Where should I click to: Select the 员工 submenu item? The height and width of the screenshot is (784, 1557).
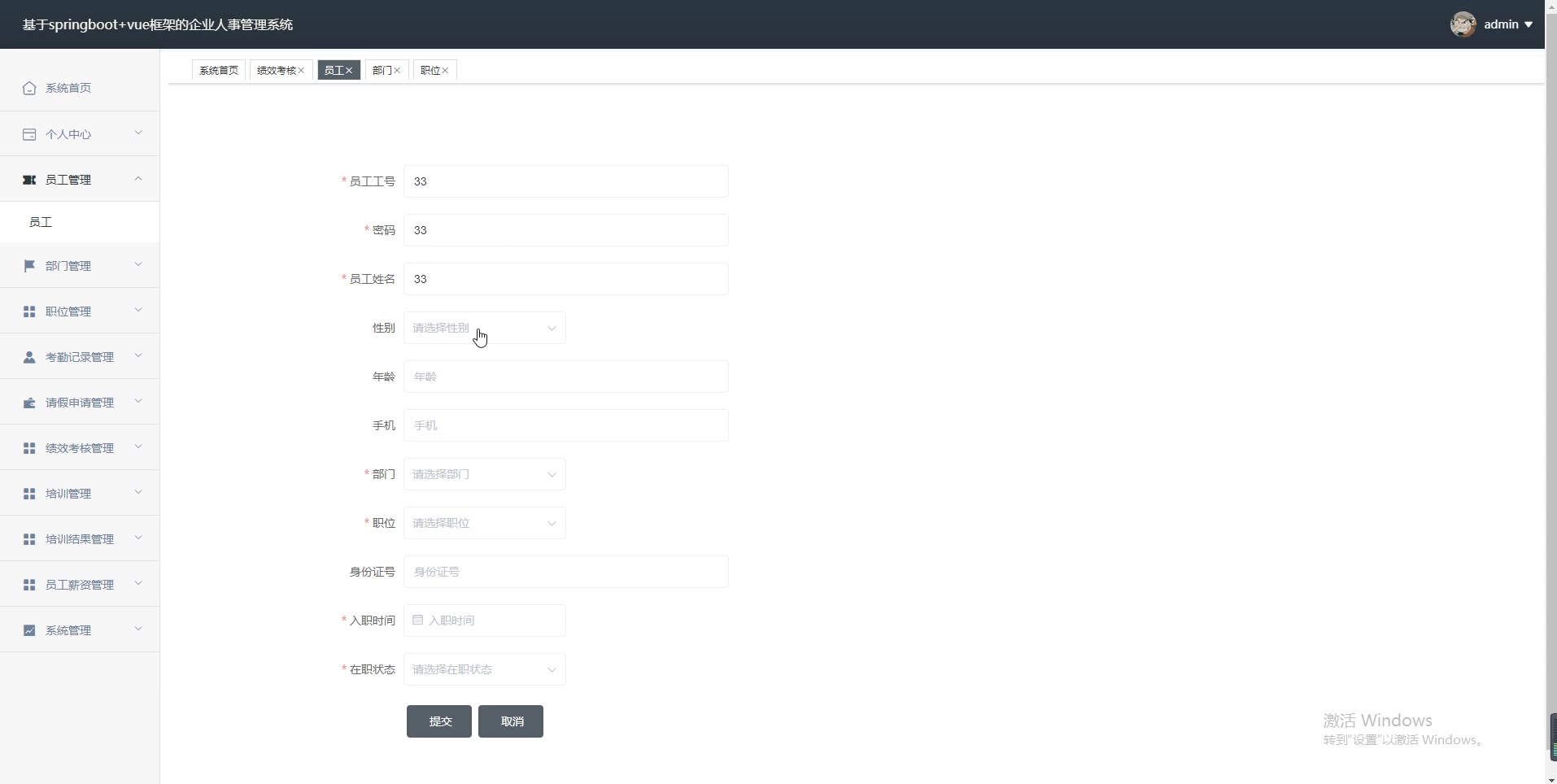click(x=80, y=222)
